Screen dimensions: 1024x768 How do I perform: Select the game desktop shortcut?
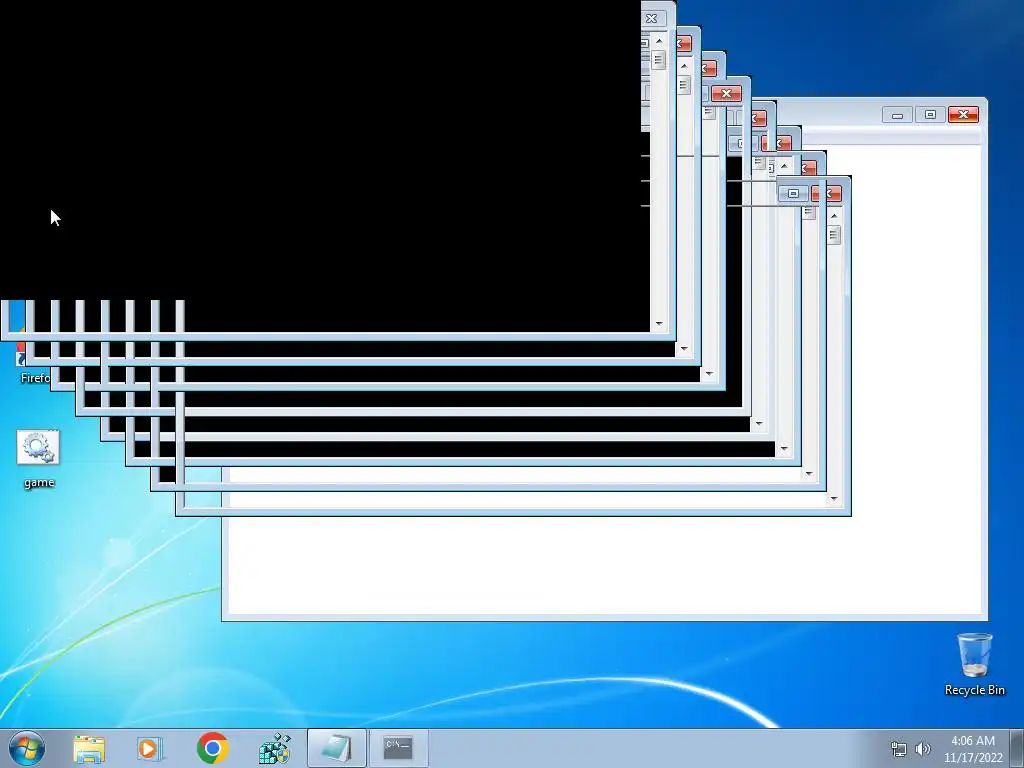[x=39, y=459]
